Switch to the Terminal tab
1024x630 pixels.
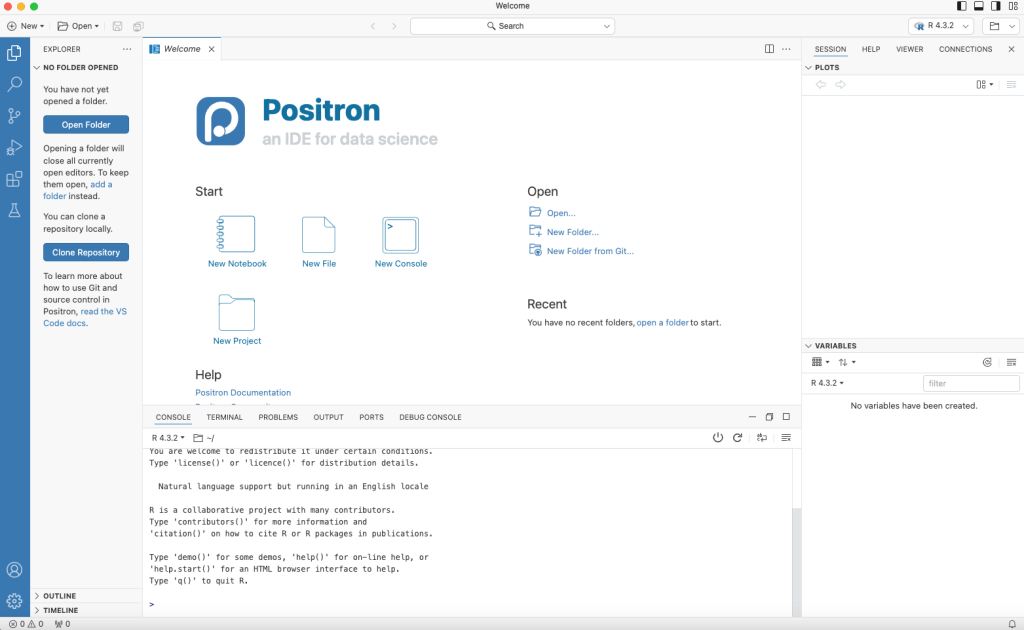pyautogui.click(x=224, y=417)
